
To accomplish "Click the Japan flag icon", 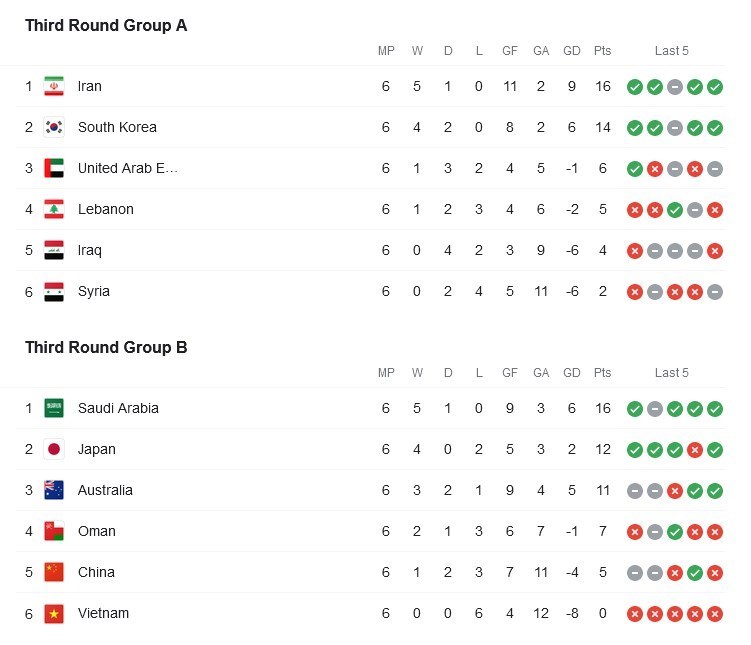I will pyautogui.click(x=54, y=449).
